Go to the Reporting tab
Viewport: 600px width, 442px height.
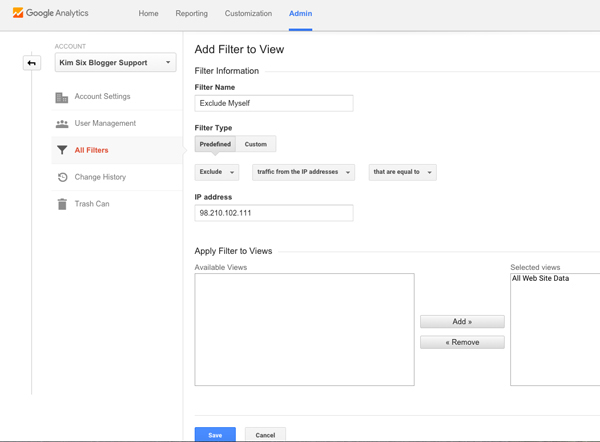point(191,14)
